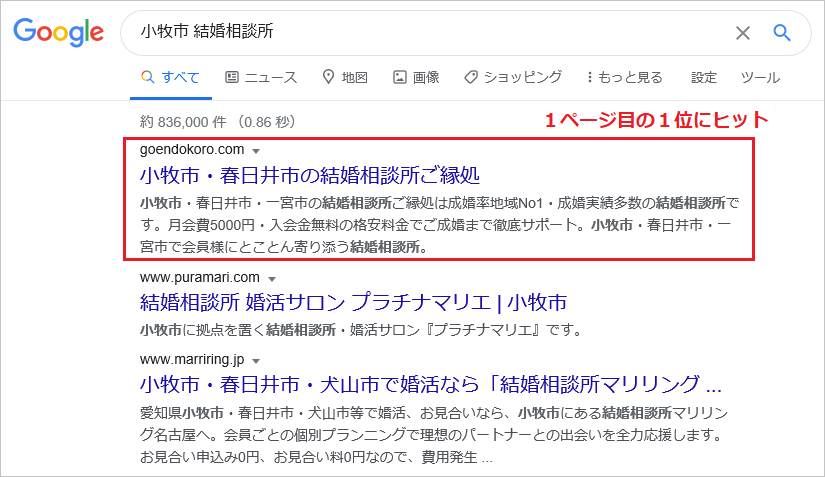Image resolution: width=825 pixels, height=477 pixels.
Task: Select the すべて tab
Action: click(x=170, y=77)
